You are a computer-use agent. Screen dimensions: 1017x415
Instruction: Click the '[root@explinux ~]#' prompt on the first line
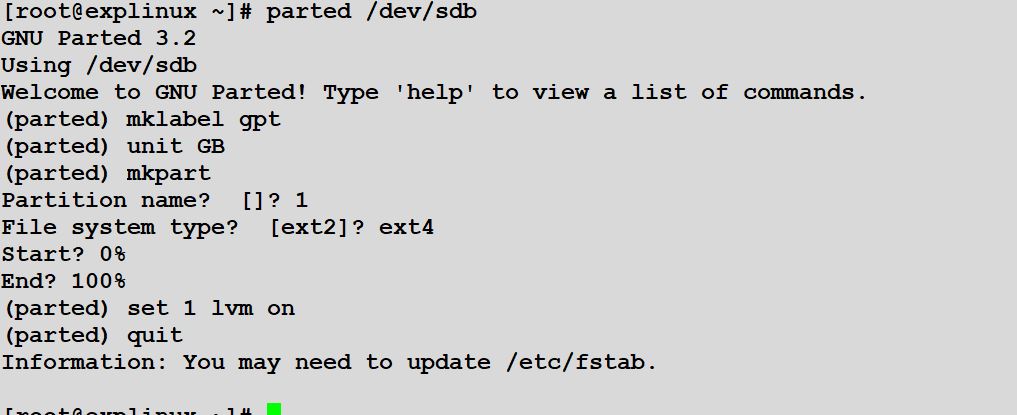coord(127,11)
